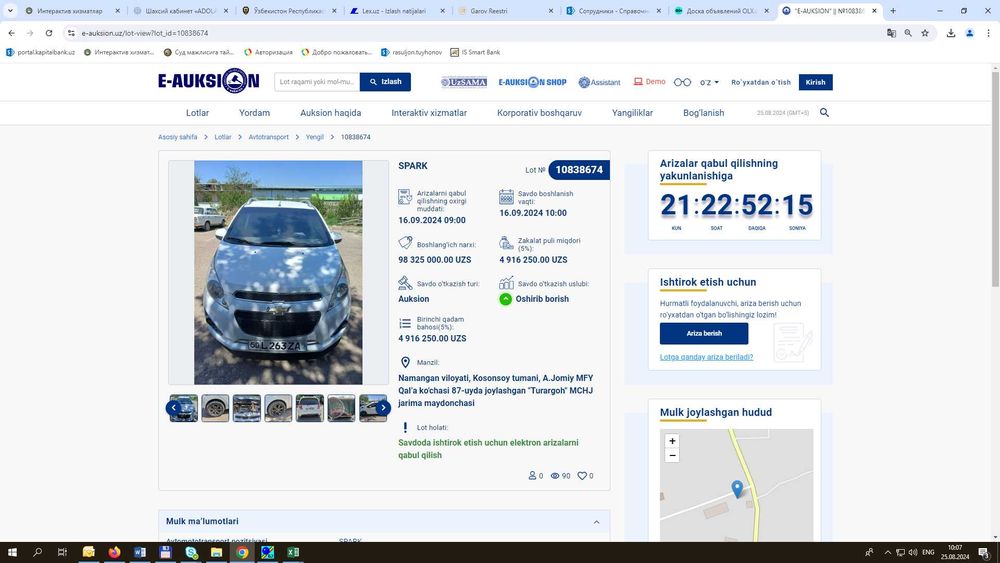Focus the lot number search field
Image resolution: width=1000 pixels, height=563 pixels.
pos(317,82)
